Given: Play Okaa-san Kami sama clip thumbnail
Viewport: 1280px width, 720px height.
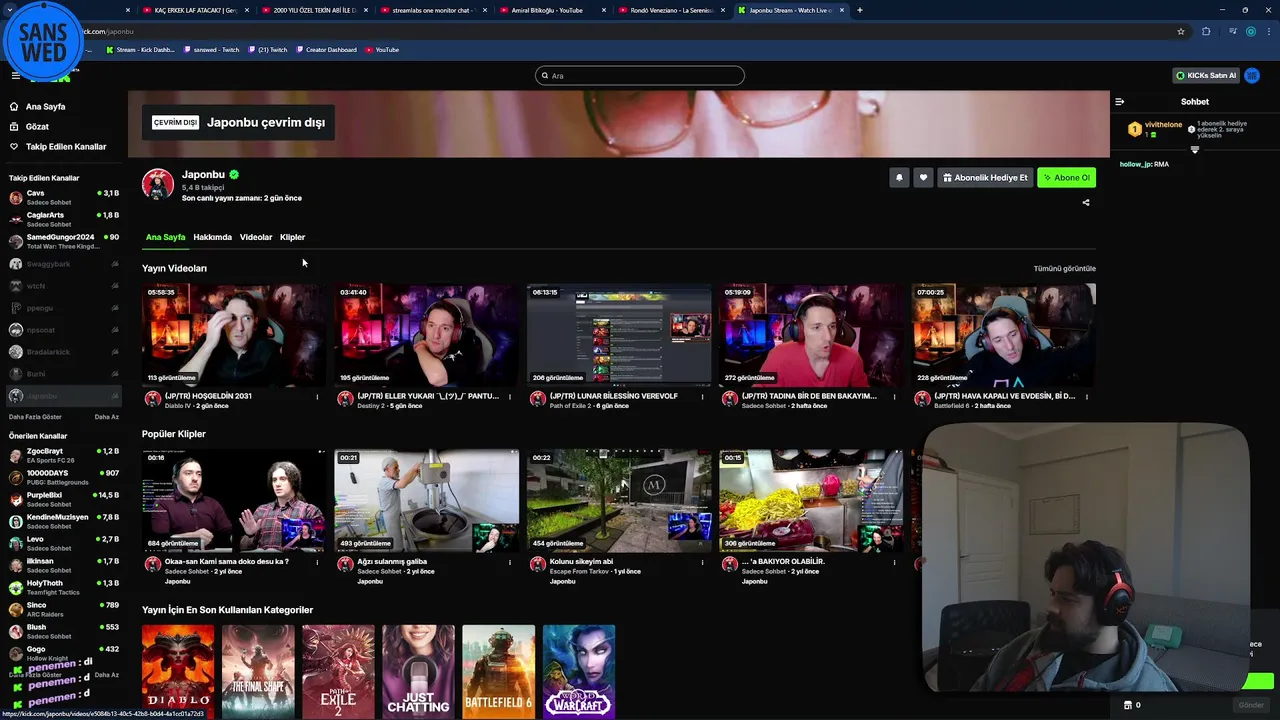Looking at the screenshot, I should [x=234, y=501].
